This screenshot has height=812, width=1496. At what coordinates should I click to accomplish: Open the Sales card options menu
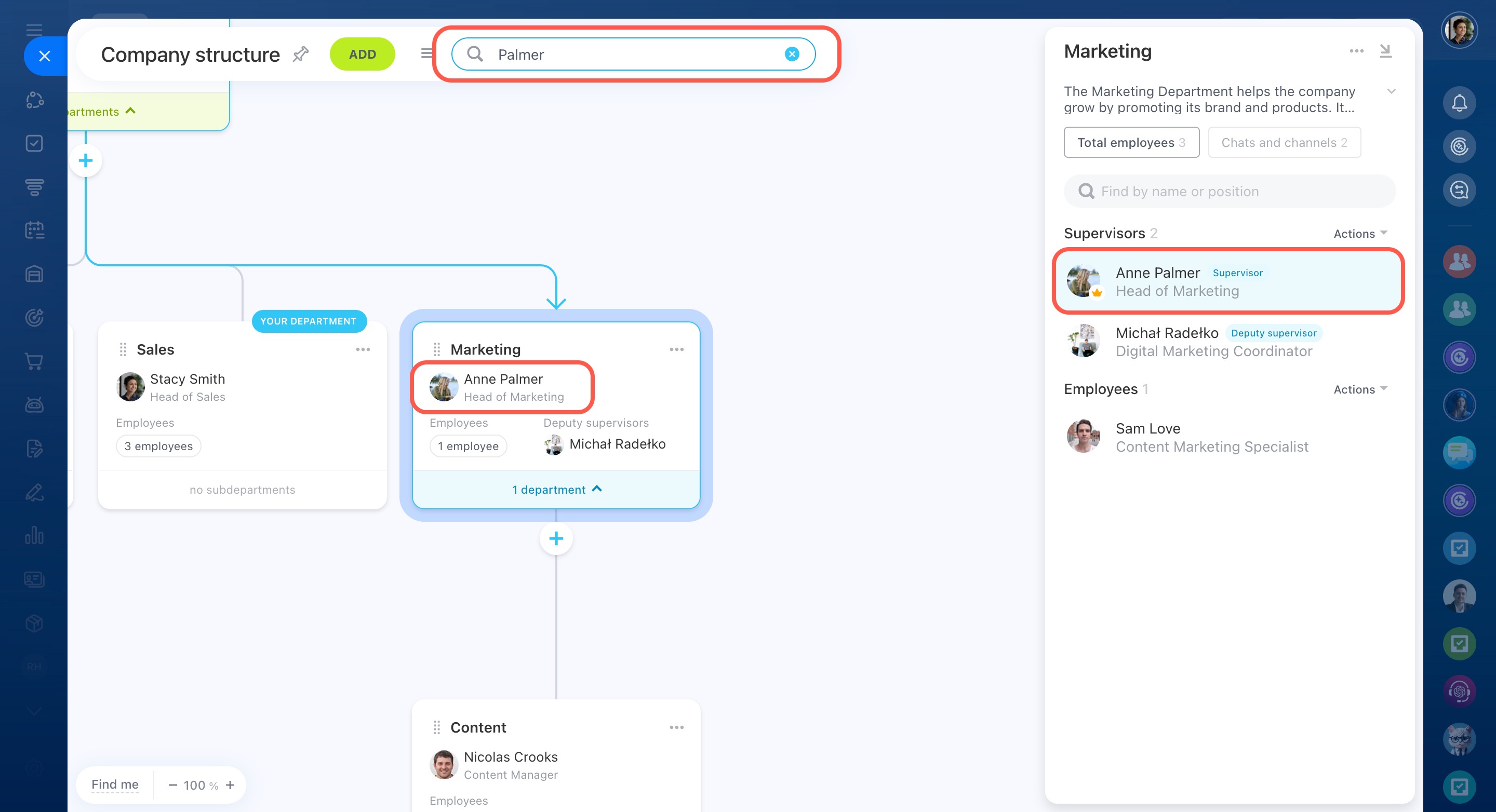click(363, 349)
